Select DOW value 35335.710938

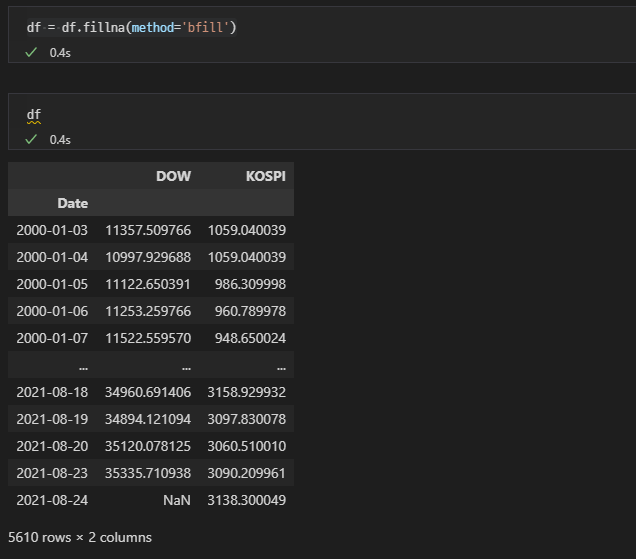click(x=148, y=473)
